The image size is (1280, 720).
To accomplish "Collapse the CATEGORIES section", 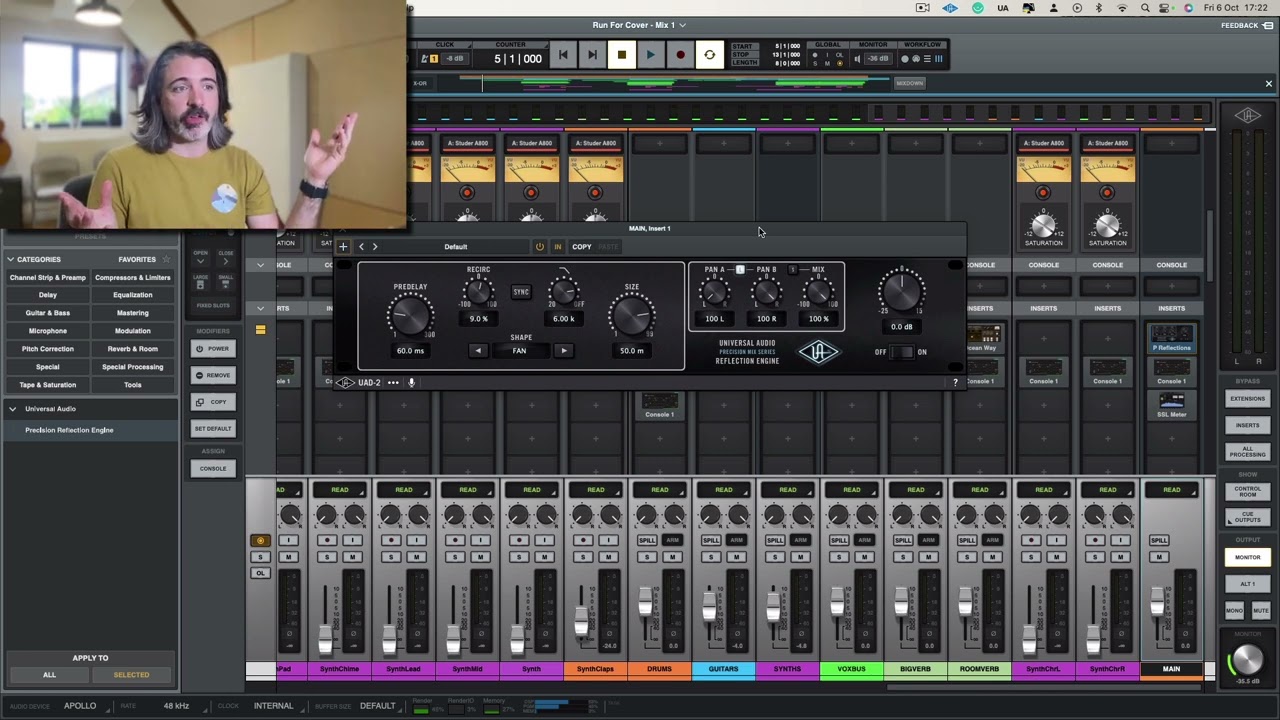I will coord(10,259).
